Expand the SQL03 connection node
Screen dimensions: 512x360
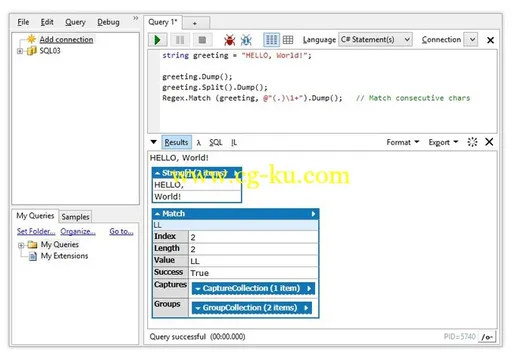[20, 51]
